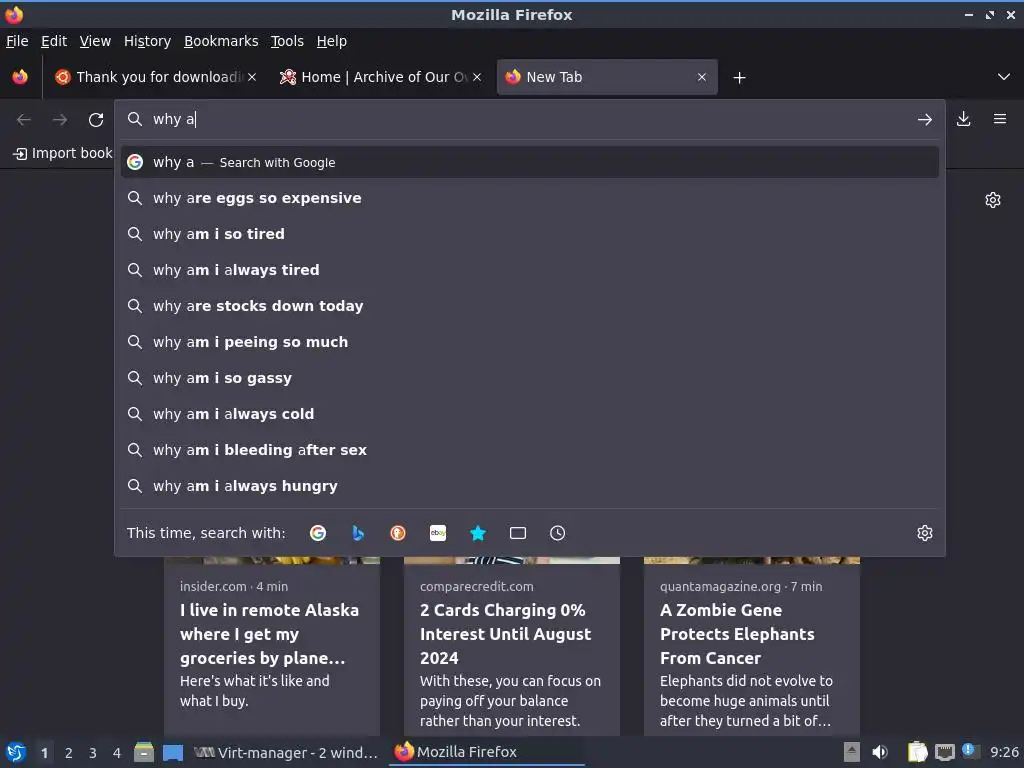Open the Bookmarks menu
The width and height of the screenshot is (1024, 768).
point(221,41)
